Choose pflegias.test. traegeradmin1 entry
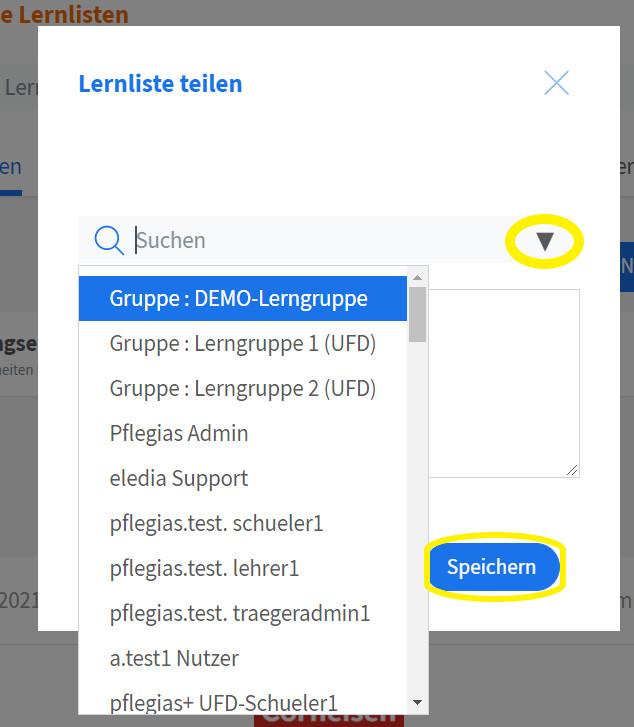634x727 pixels. pos(240,613)
